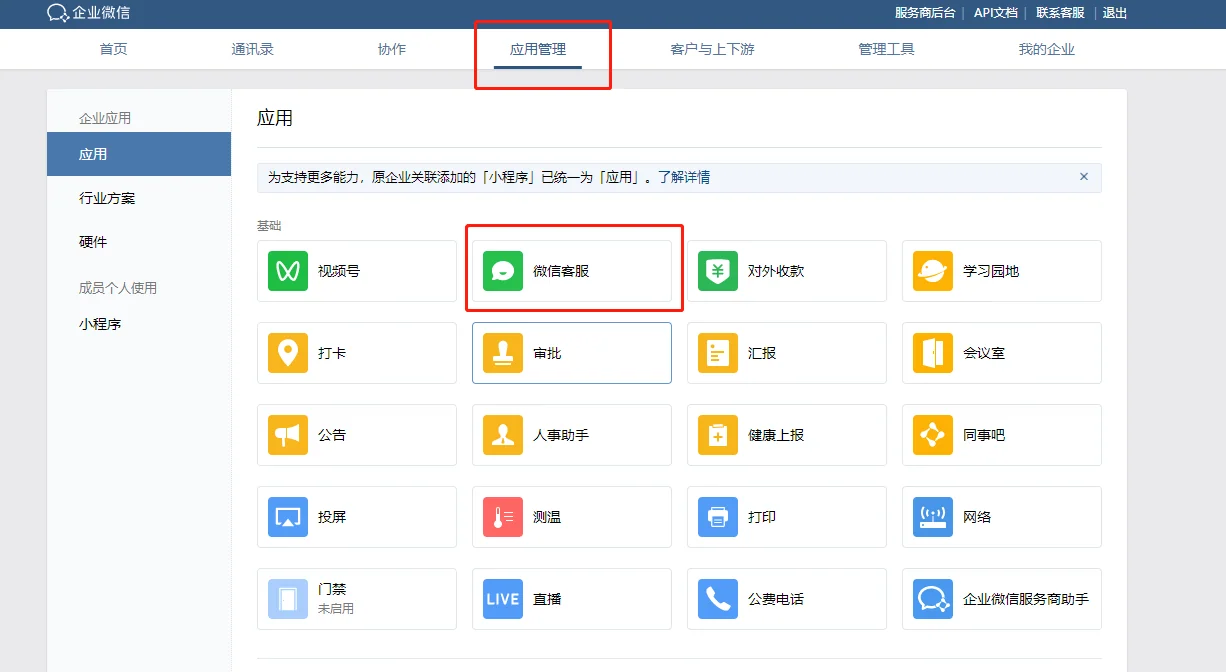
Task: Open the 会议室 door icon
Action: pyautogui.click(x=933, y=353)
